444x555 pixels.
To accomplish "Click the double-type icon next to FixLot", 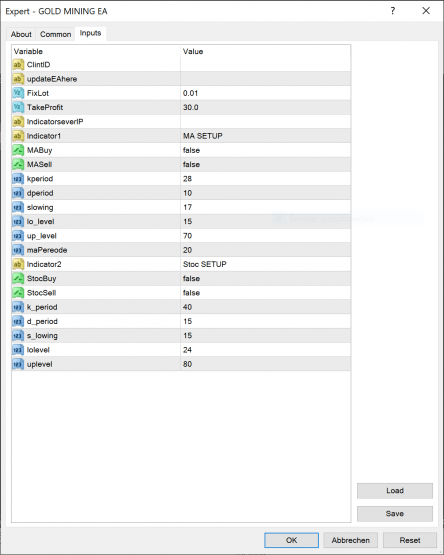I will click(x=18, y=93).
